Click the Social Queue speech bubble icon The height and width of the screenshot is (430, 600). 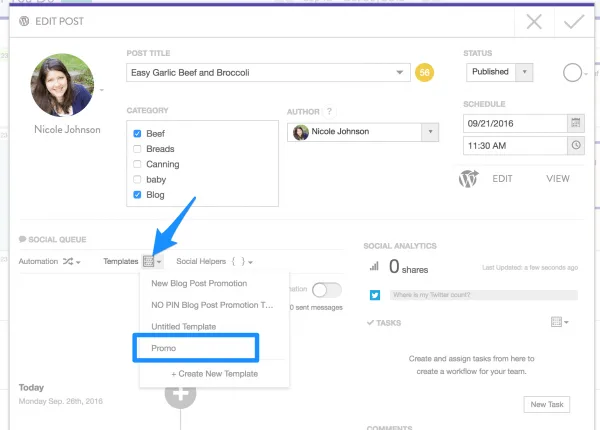tap(23, 239)
